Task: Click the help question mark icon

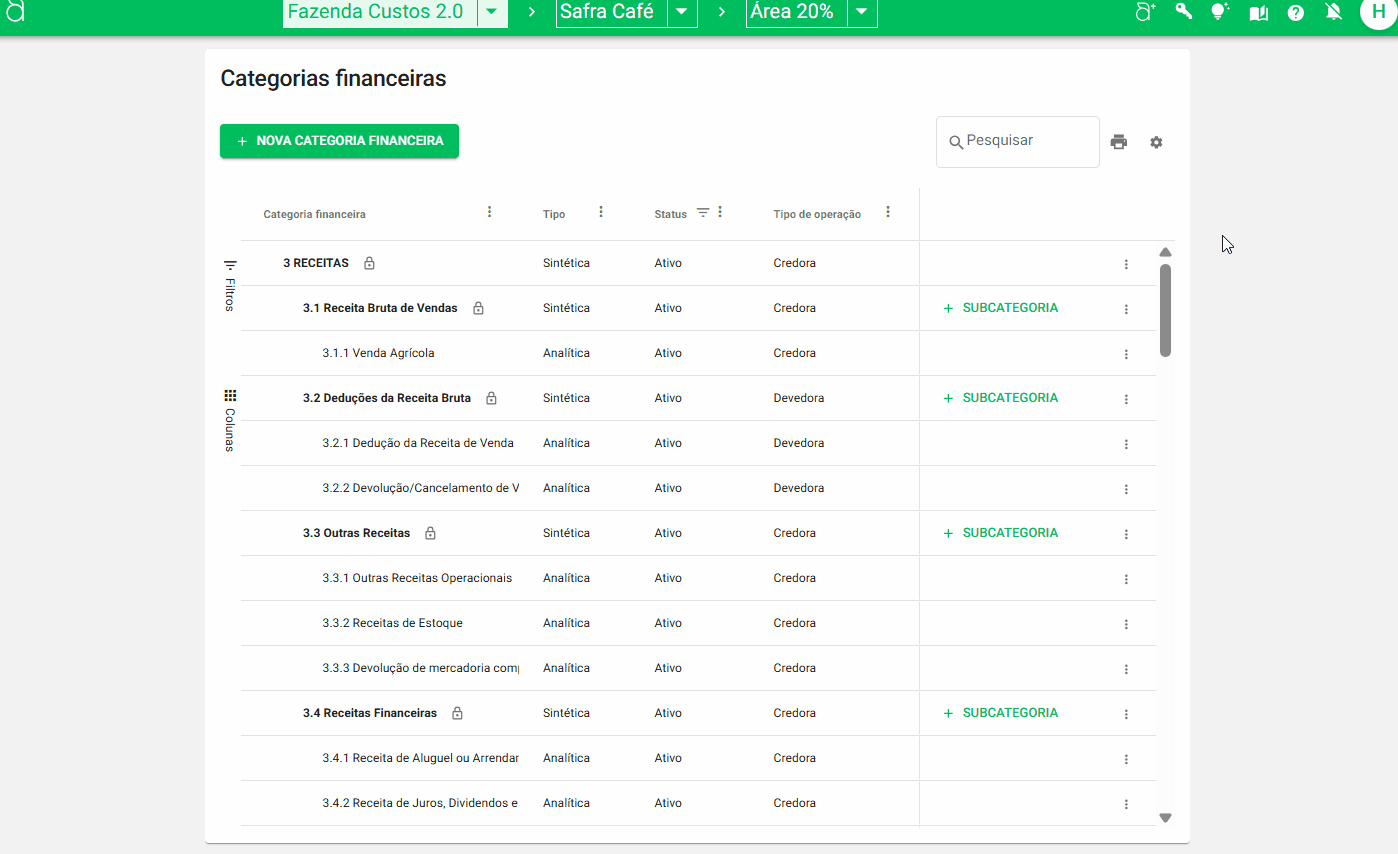Action: coord(1295,13)
